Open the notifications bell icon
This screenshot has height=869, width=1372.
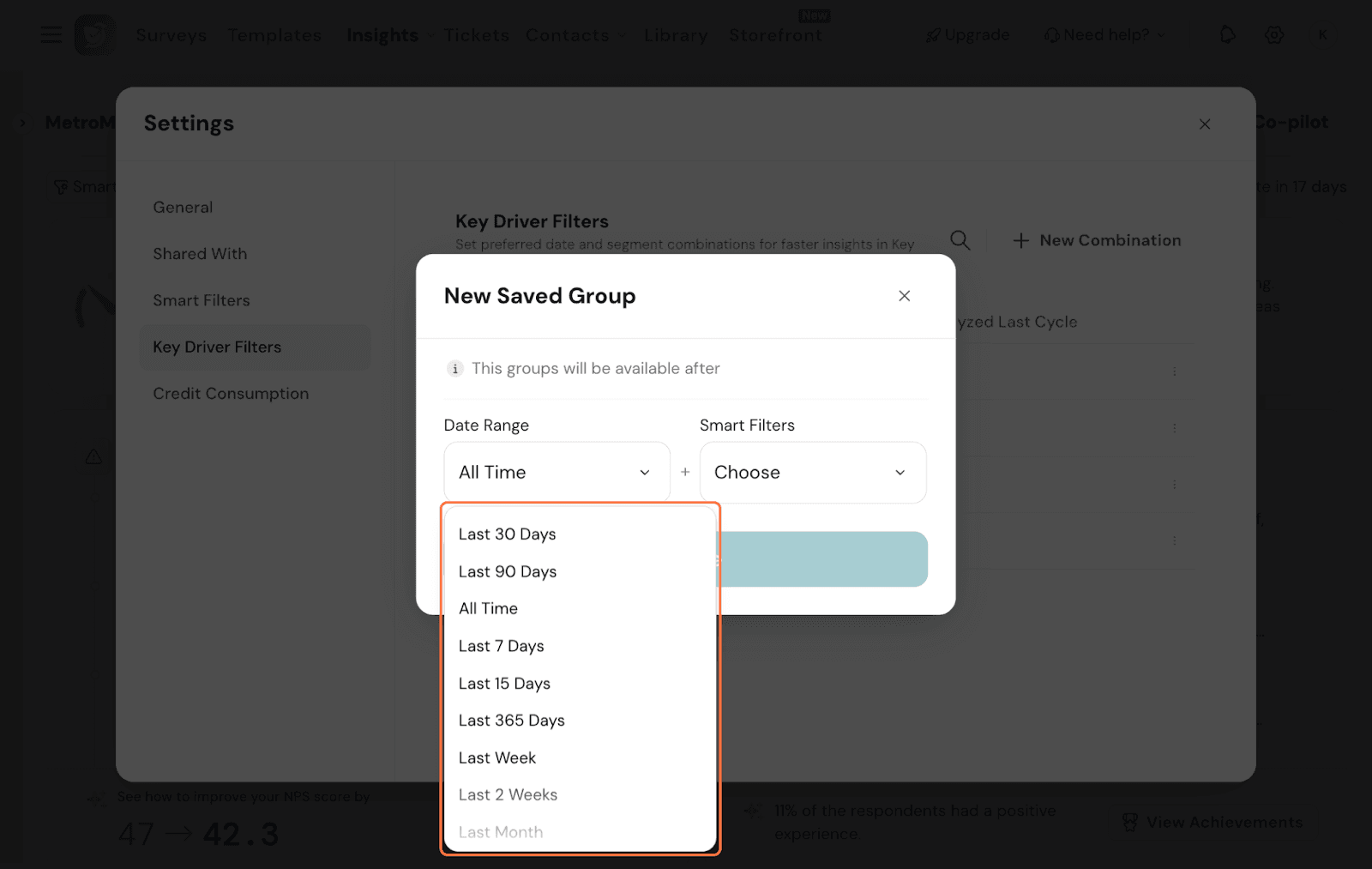1227,35
